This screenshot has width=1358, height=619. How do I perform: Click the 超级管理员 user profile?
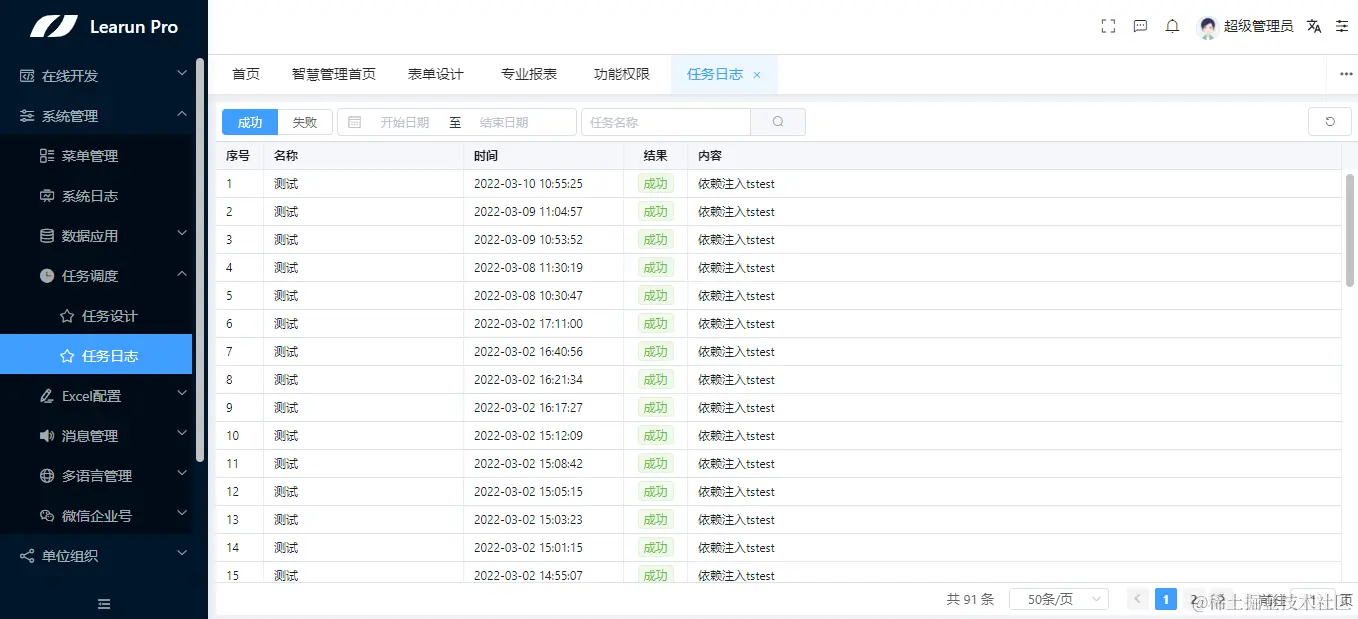(1243, 26)
